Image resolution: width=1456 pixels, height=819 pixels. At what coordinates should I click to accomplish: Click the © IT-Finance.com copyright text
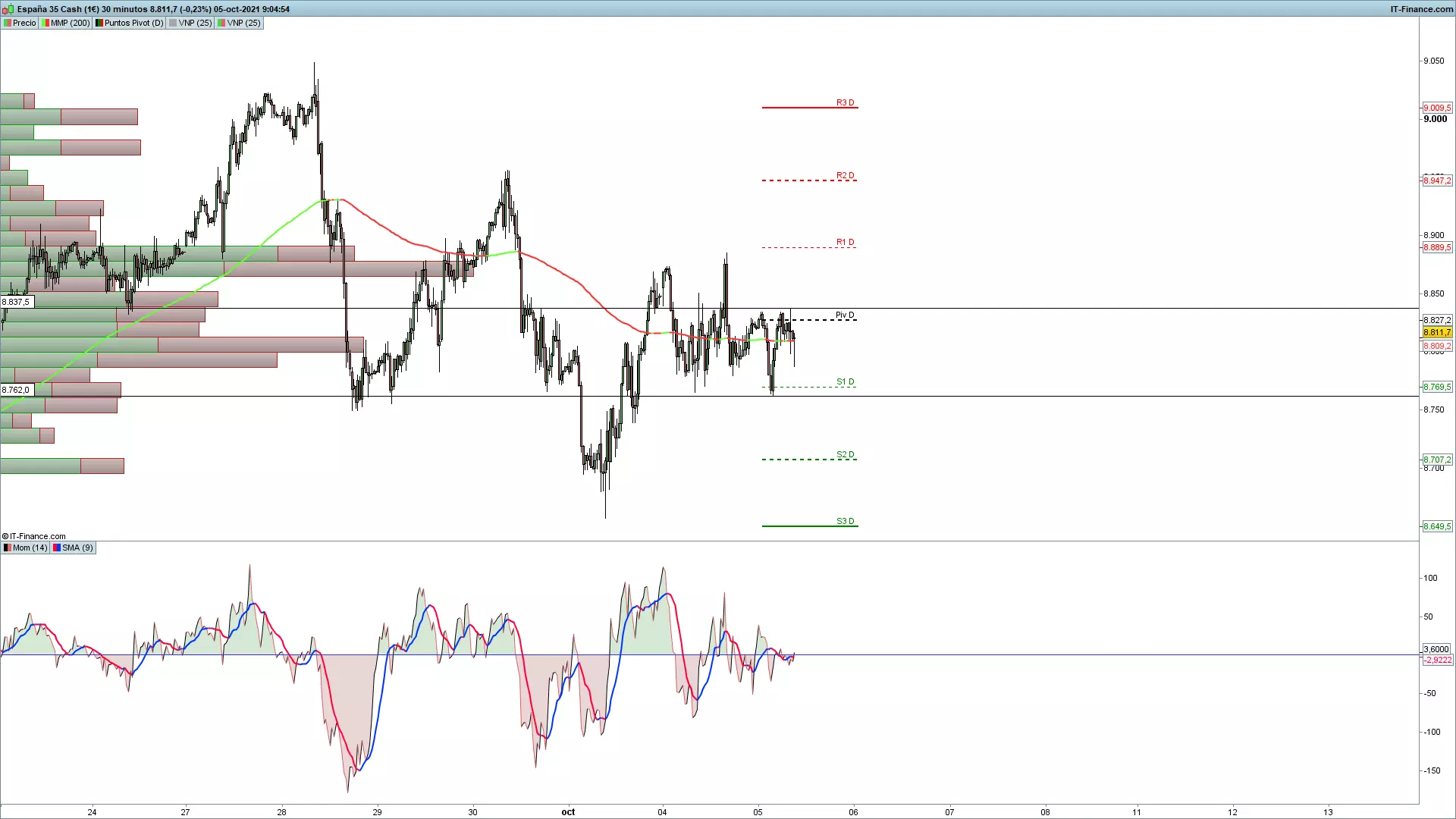pyautogui.click(x=34, y=536)
